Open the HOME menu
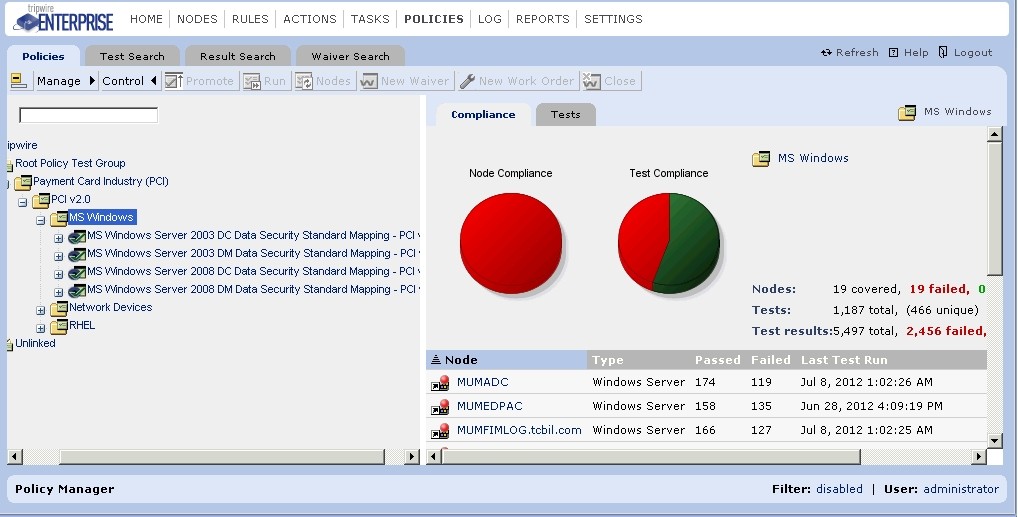The width and height of the screenshot is (1018, 517). (x=146, y=19)
